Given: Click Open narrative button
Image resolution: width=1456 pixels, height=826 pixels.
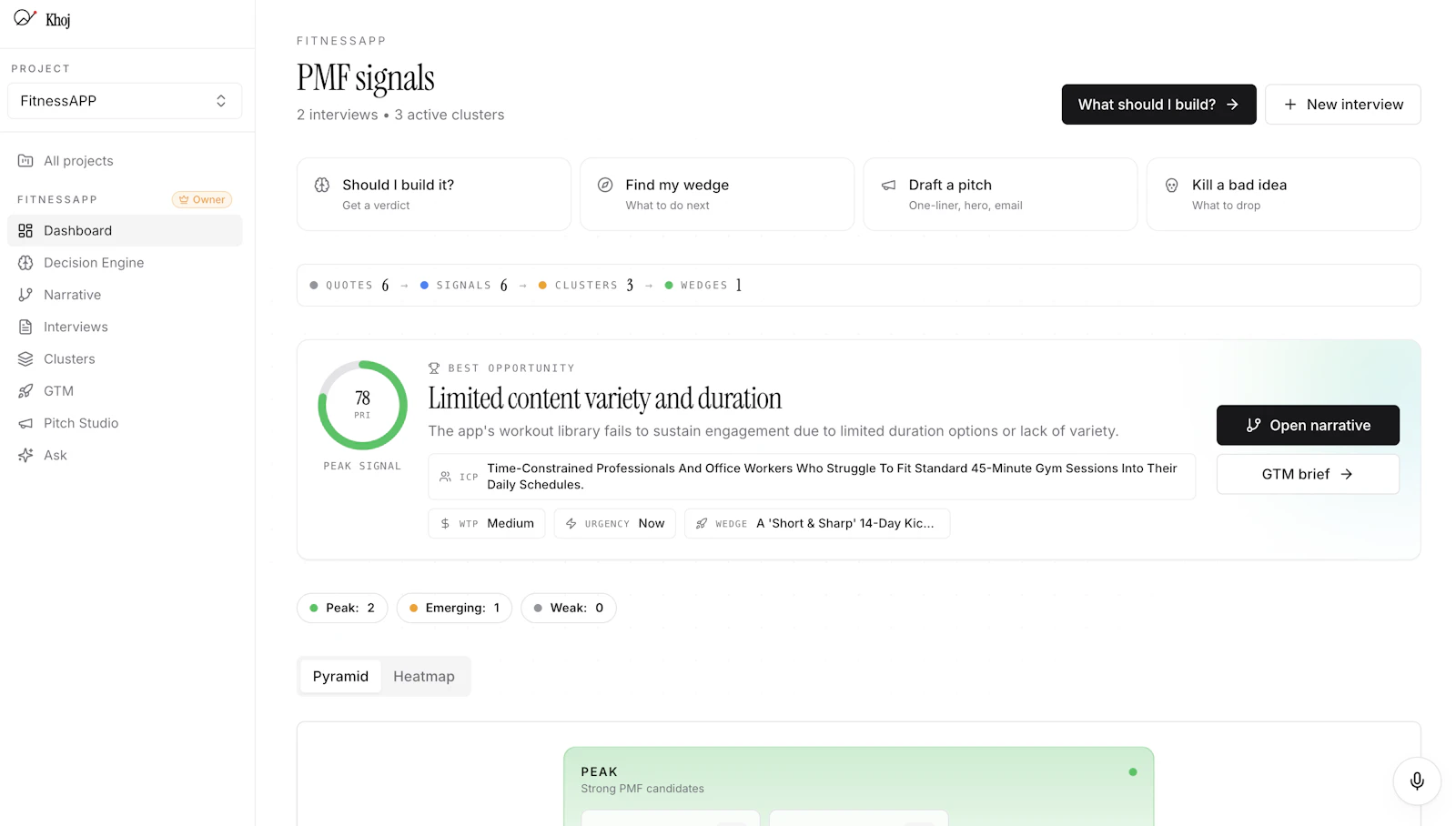Looking at the screenshot, I should pos(1308,425).
